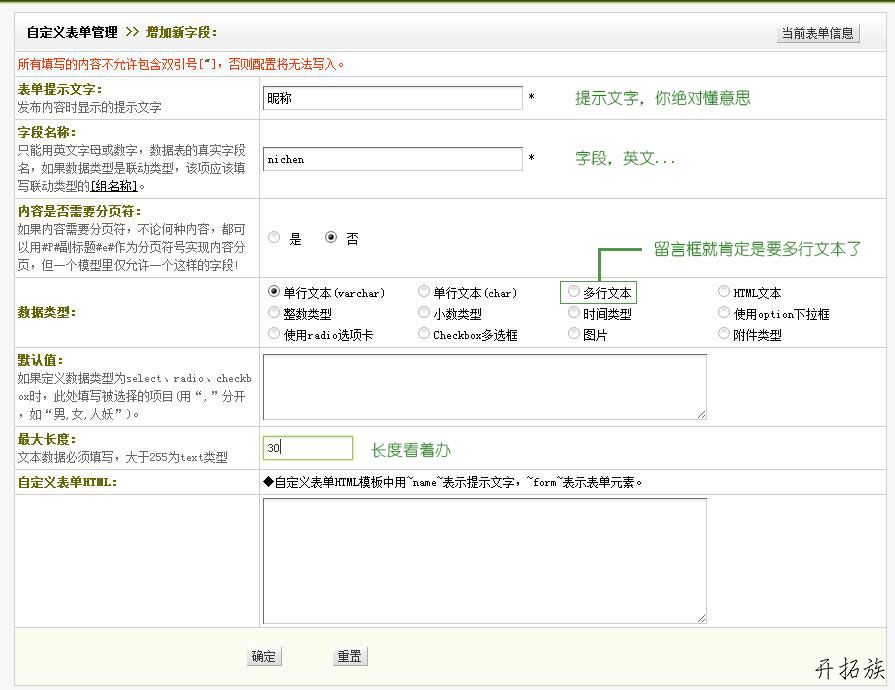Click the 增加新字段 heading text

click(x=182, y=33)
